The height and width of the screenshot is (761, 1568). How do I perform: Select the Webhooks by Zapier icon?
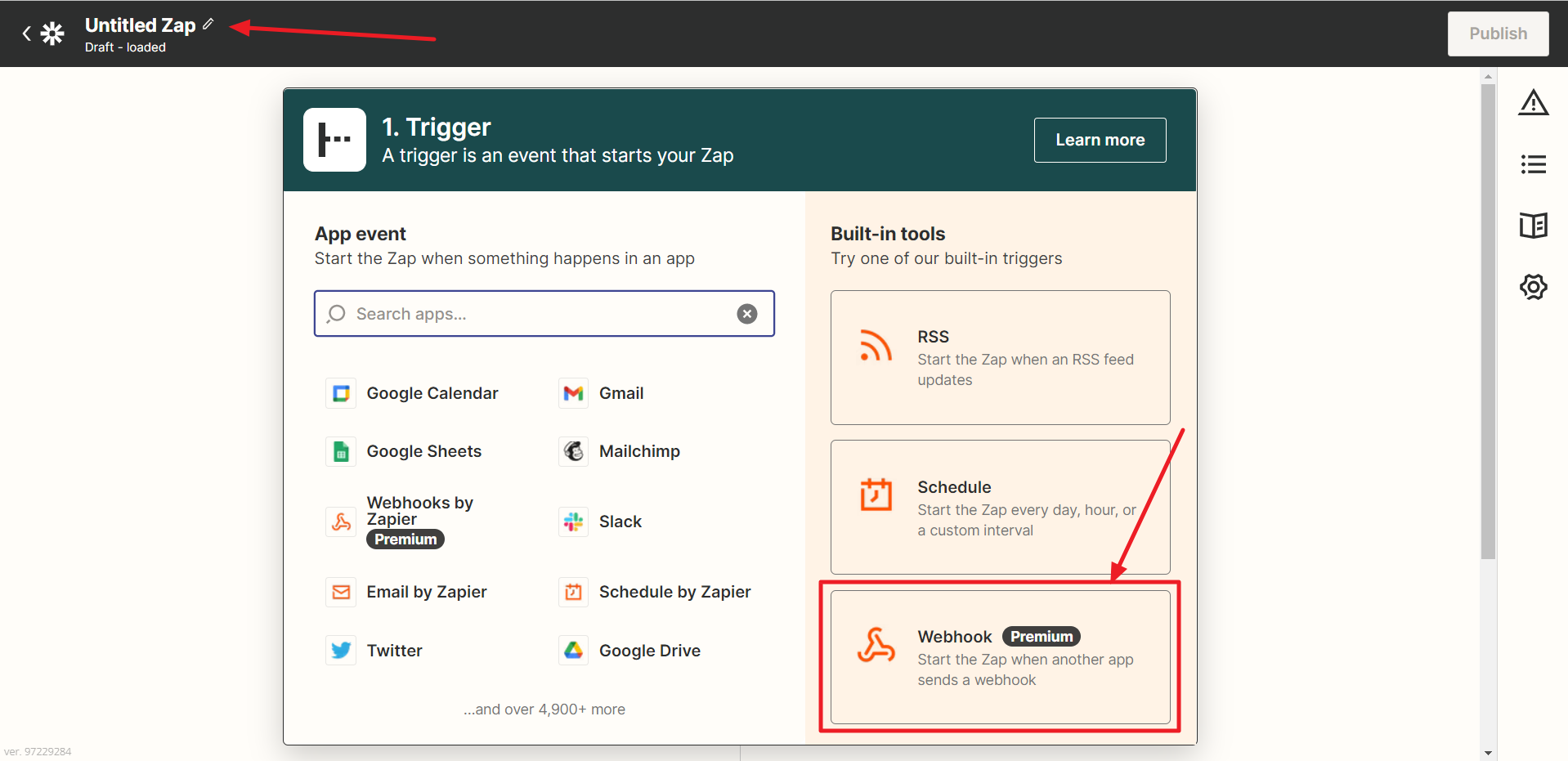(341, 522)
